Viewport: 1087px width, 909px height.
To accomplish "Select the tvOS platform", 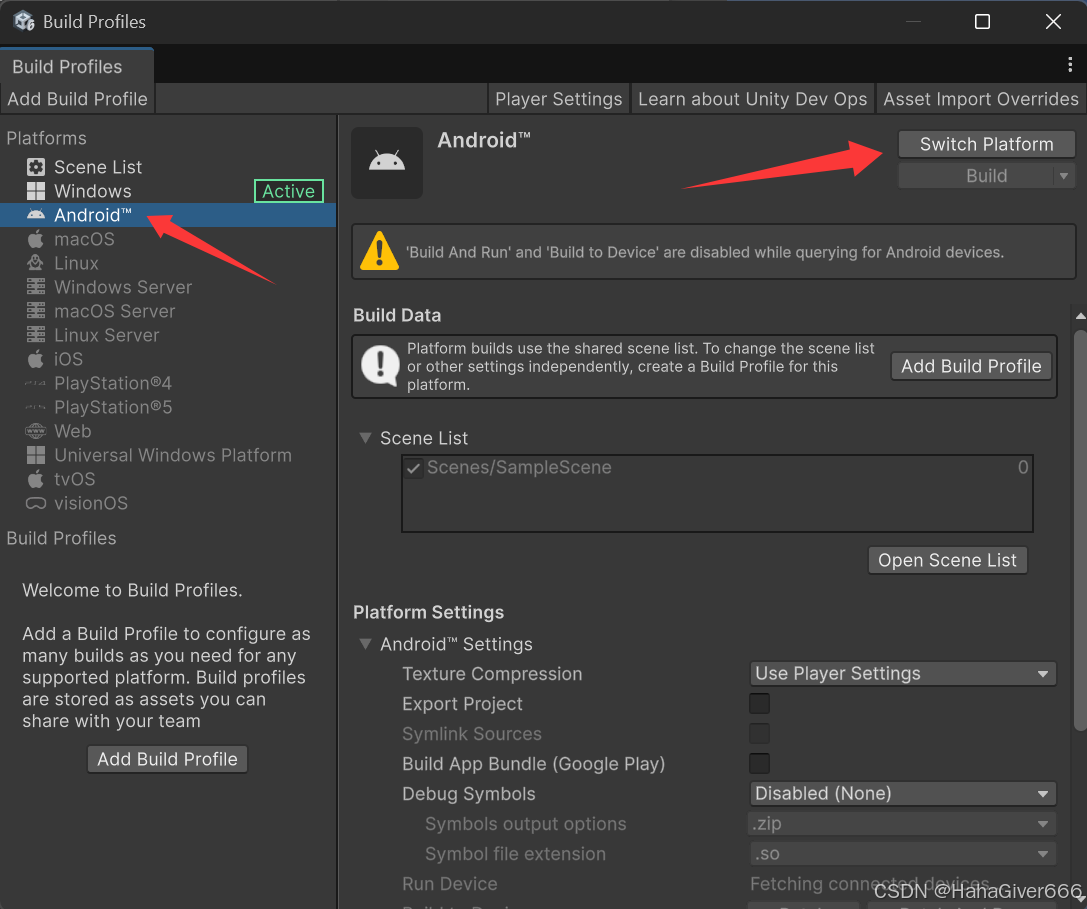I will 168,479.
